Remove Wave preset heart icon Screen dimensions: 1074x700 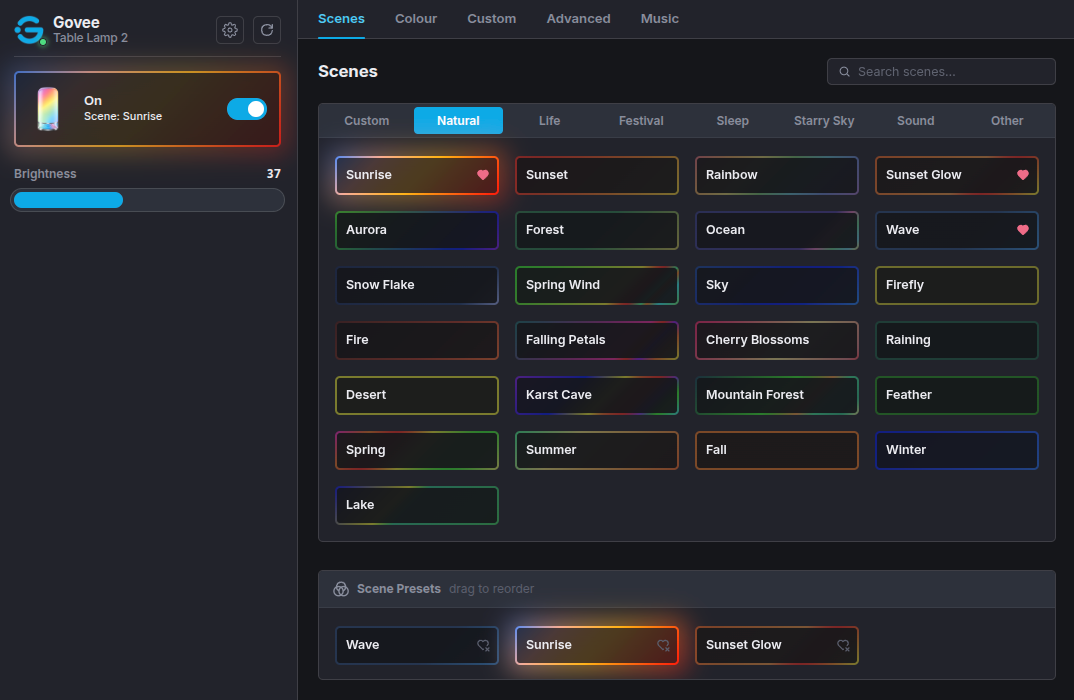click(484, 645)
